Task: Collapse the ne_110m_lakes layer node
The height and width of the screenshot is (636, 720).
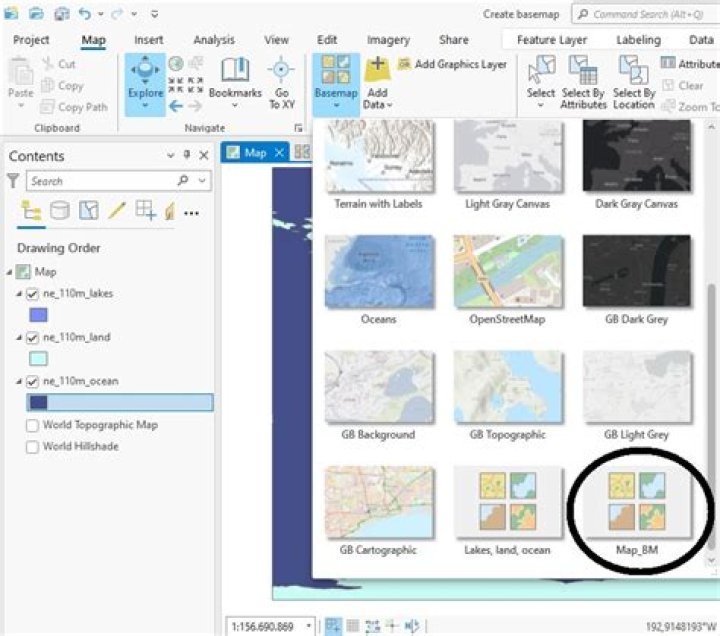Action: point(19,293)
